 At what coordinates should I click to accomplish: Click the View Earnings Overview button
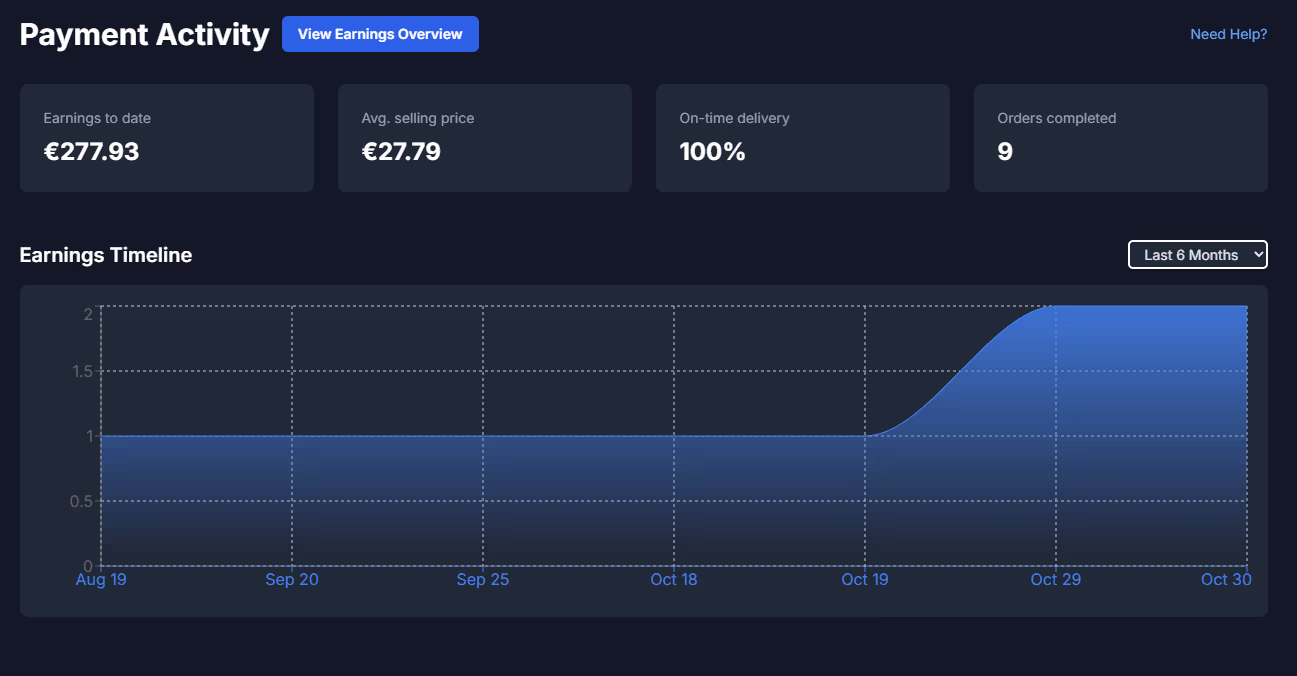[380, 33]
